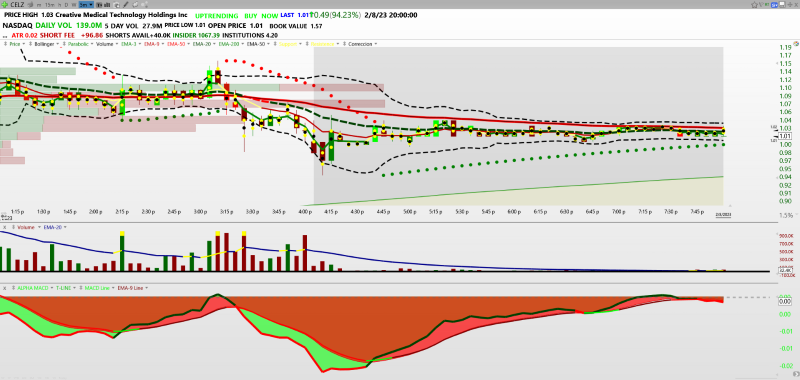Click the candlestick chart type icon
800x380 pixels.
click(99, 5)
